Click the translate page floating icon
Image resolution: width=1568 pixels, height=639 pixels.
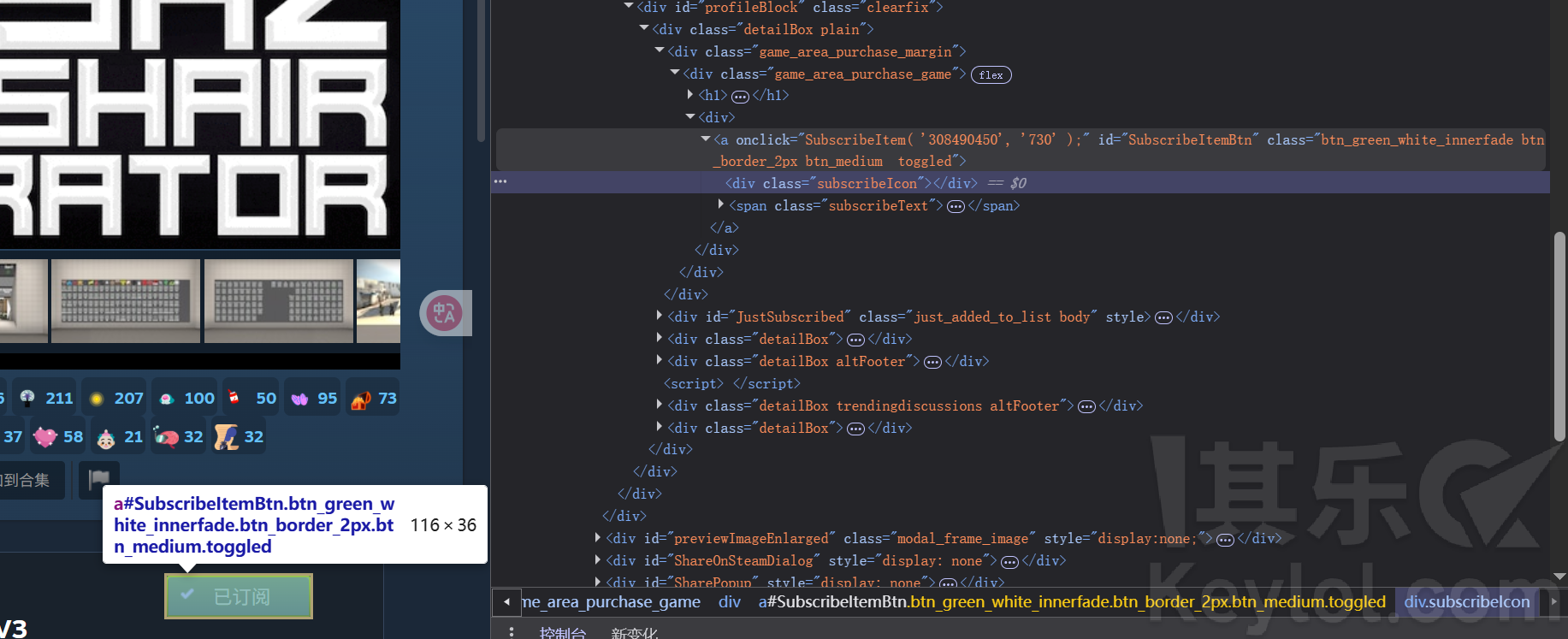point(445,313)
